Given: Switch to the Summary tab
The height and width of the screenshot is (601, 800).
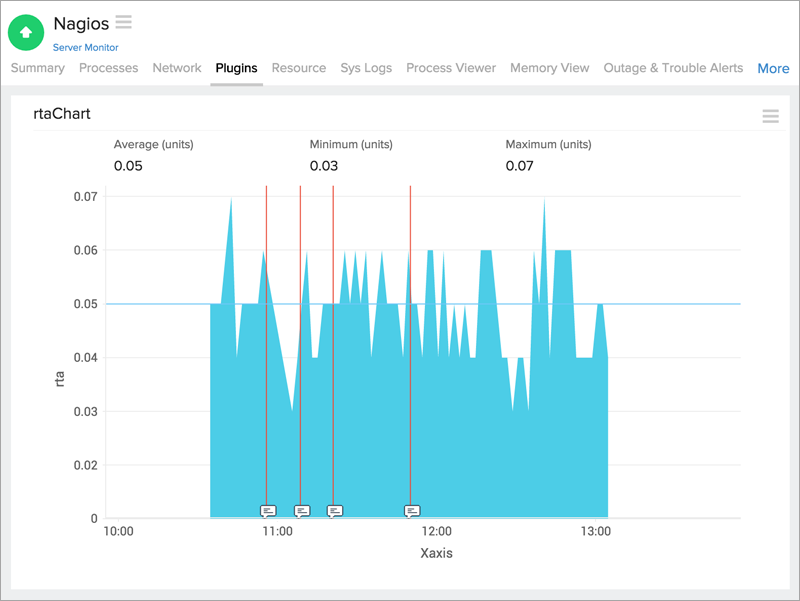Looking at the screenshot, I should point(37,68).
